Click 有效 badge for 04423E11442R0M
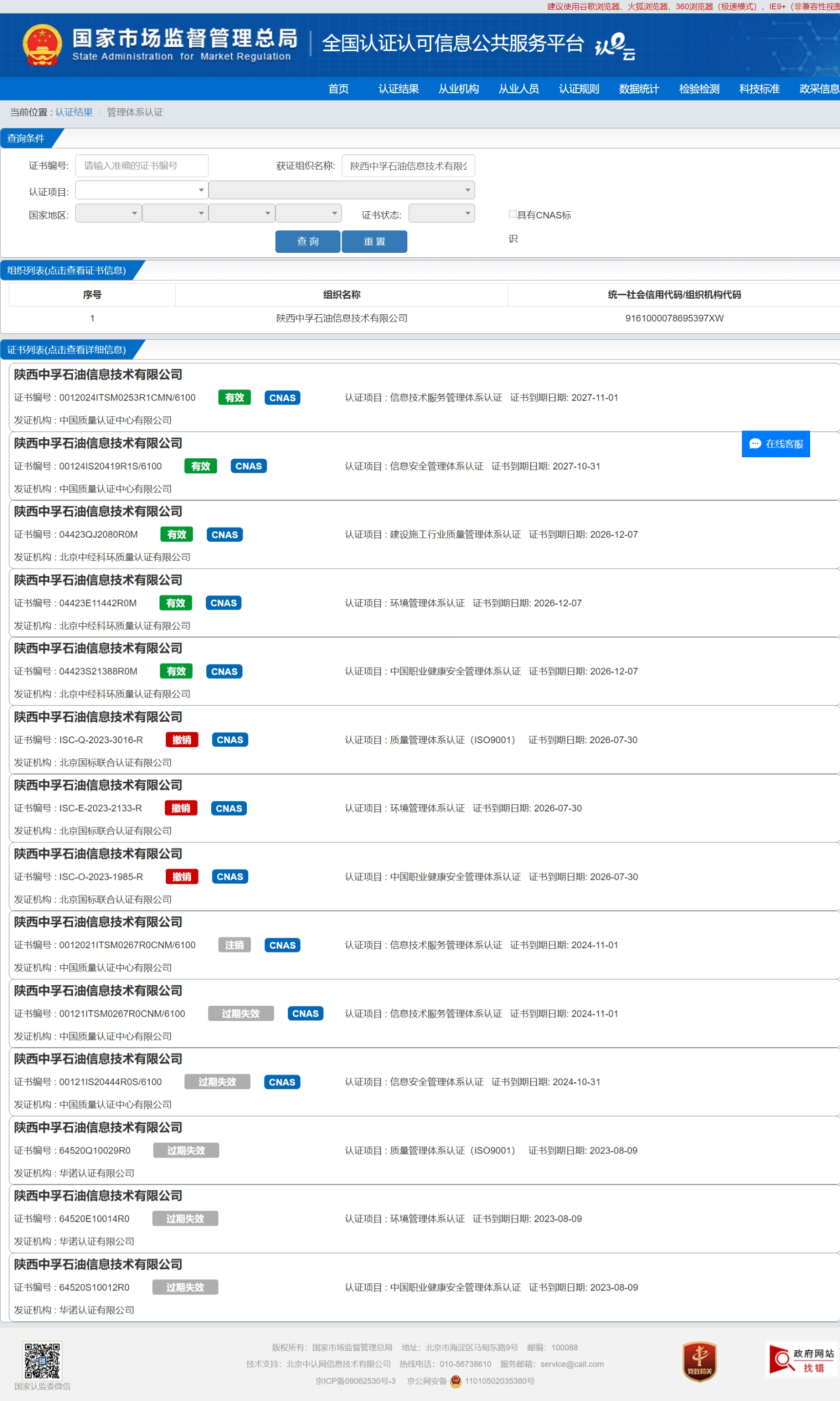 click(176, 603)
